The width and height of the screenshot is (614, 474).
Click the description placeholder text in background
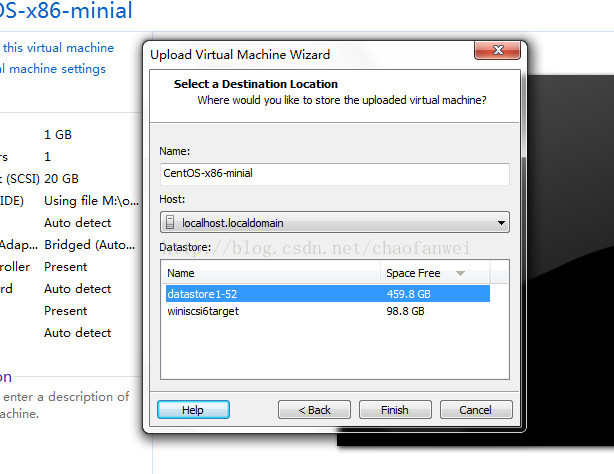click(x=65, y=405)
